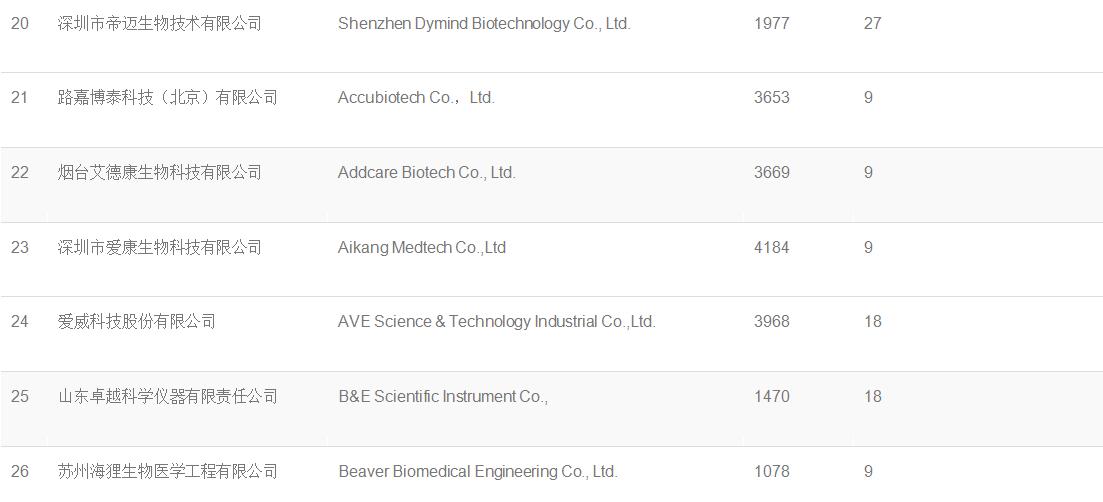Image resolution: width=1103 pixels, height=502 pixels.
Task: Click row number 24 cell
Action: (20, 322)
